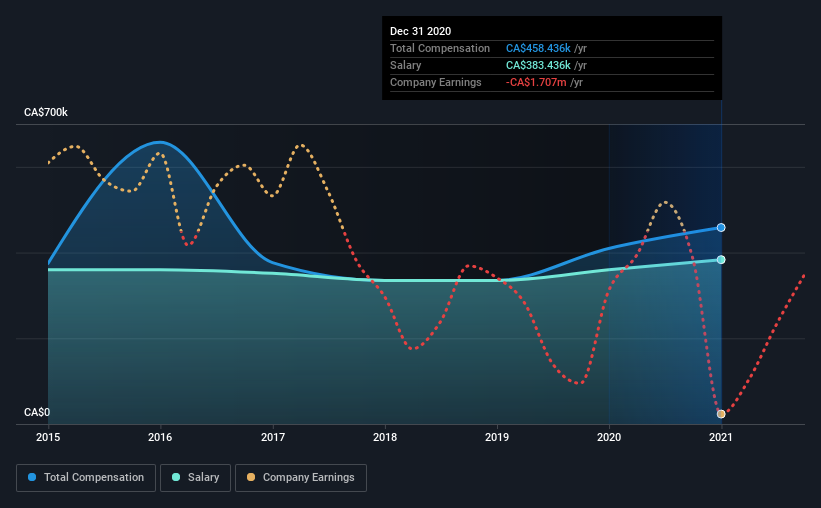Image resolution: width=821 pixels, height=508 pixels.
Task: Select the Company Earnings data point at 2021
Action: (x=721, y=414)
